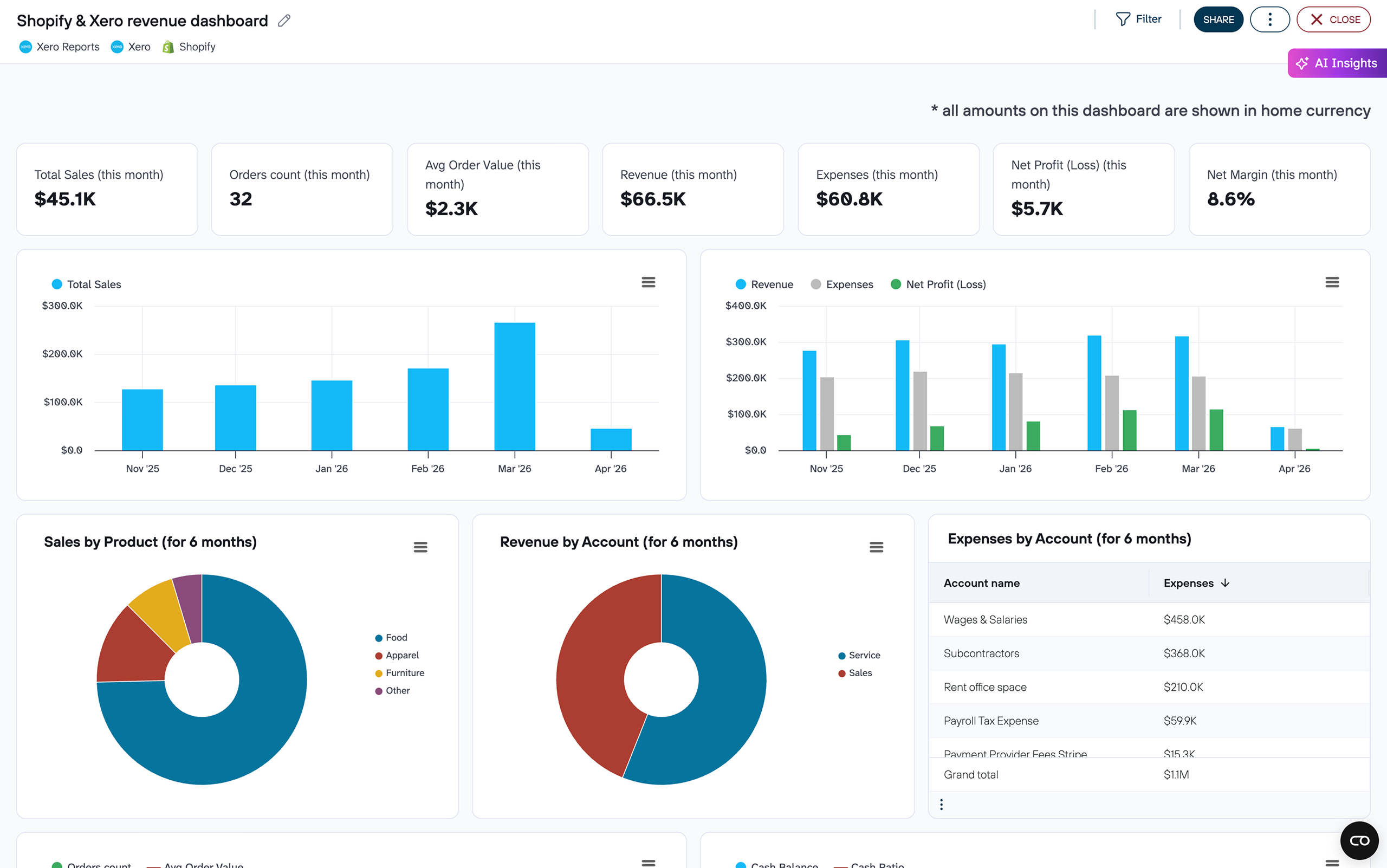
Task: Select the Xero Reports source badge
Action: tap(59, 47)
